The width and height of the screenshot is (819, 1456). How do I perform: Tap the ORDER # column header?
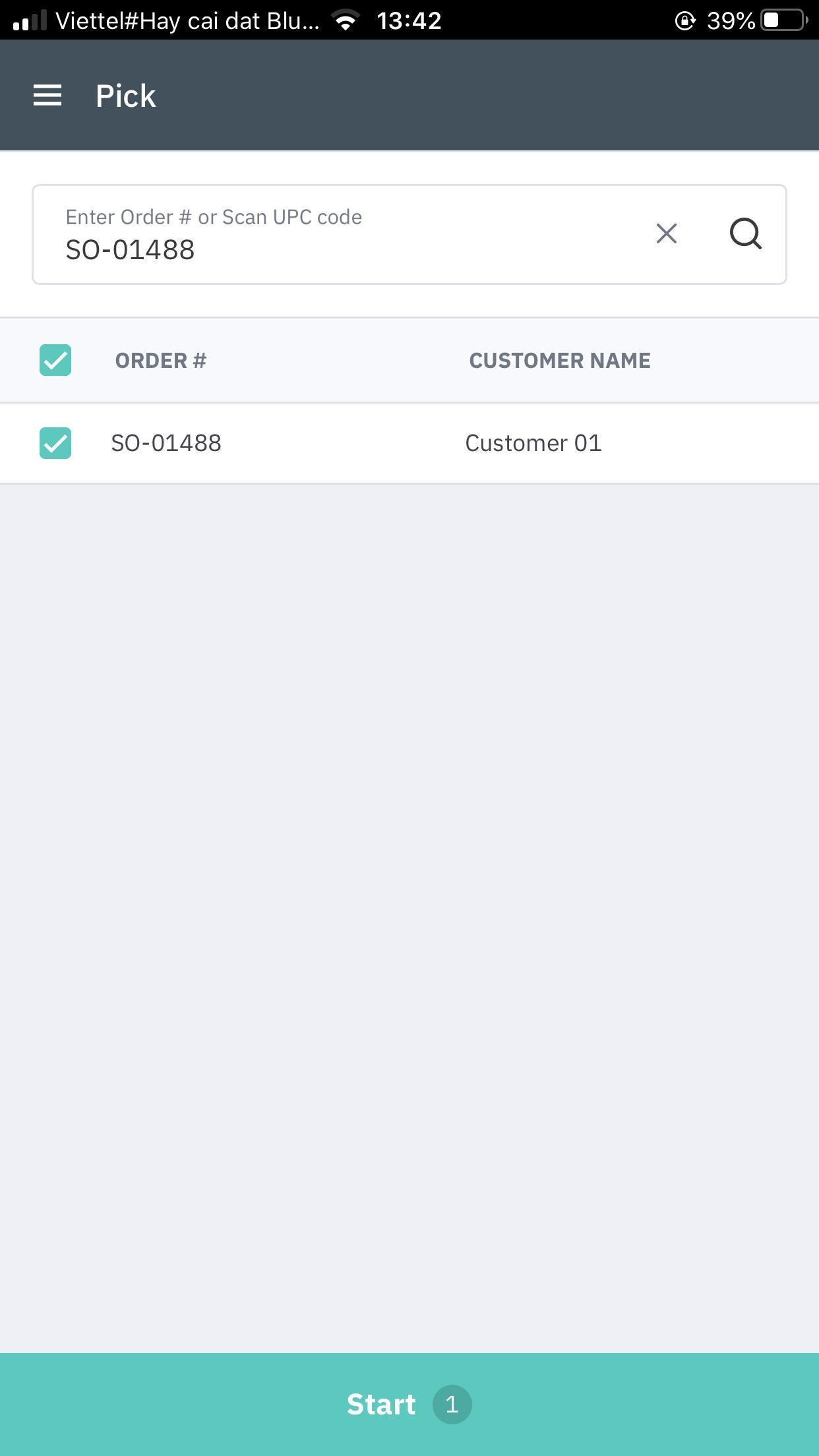pos(161,361)
